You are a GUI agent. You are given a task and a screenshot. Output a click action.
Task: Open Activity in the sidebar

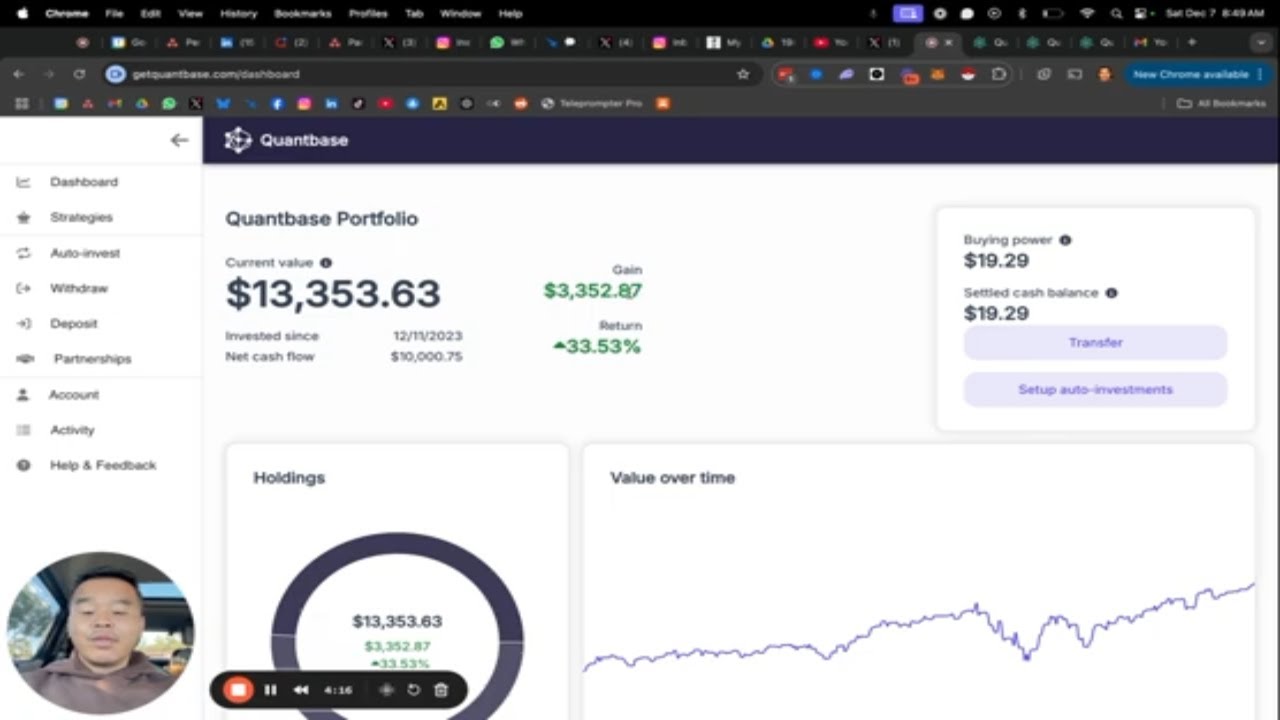point(72,430)
